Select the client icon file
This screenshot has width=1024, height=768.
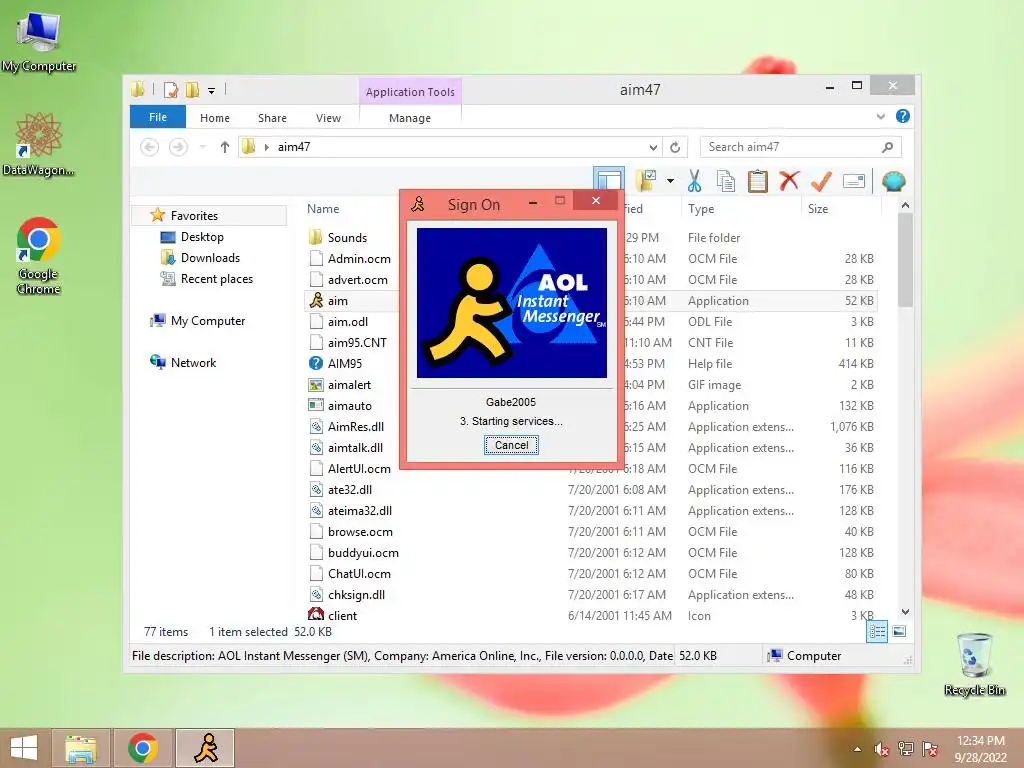click(342, 615)
